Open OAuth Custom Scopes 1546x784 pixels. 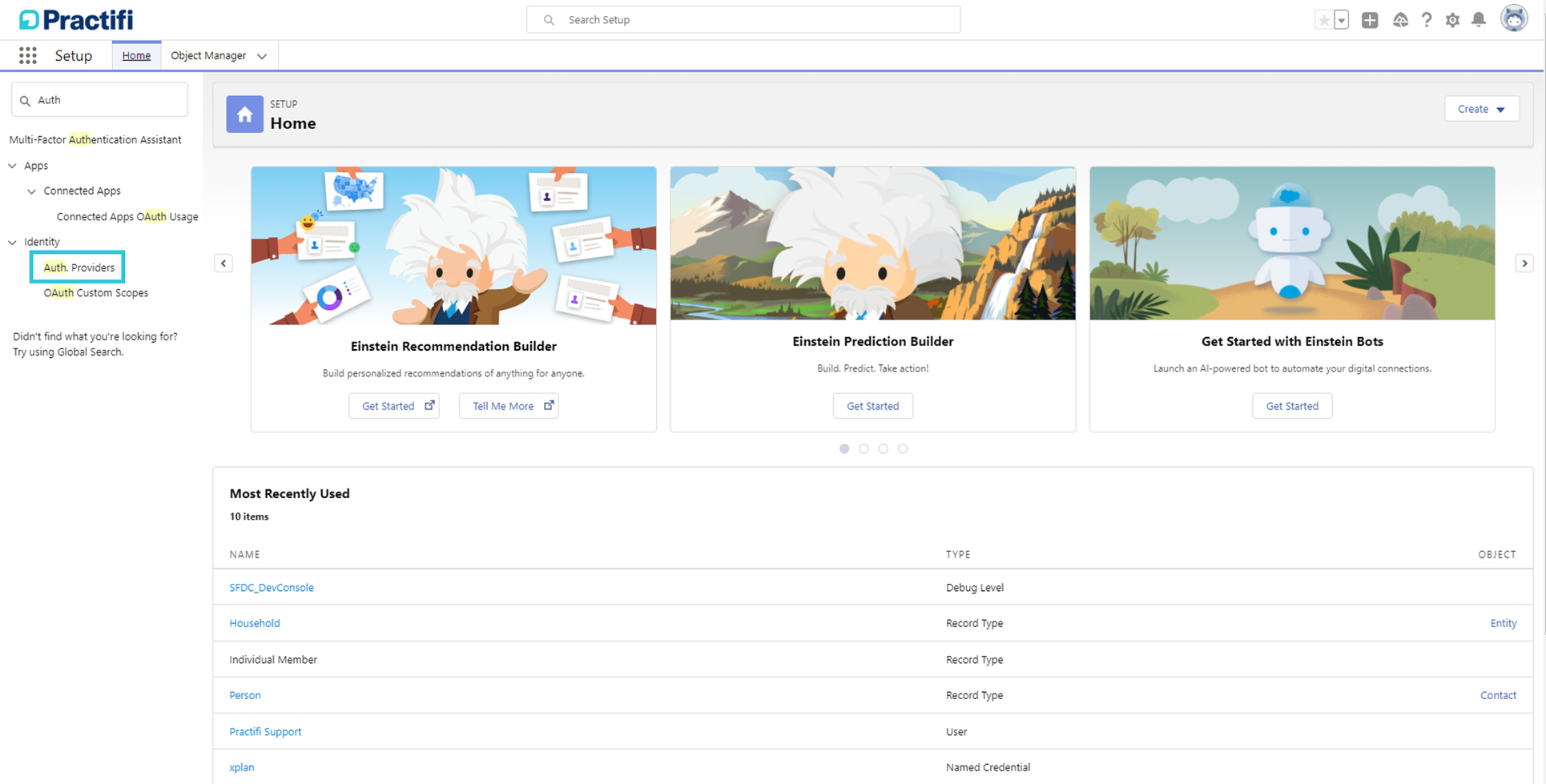pyautogui.click(x=96, y=293)
